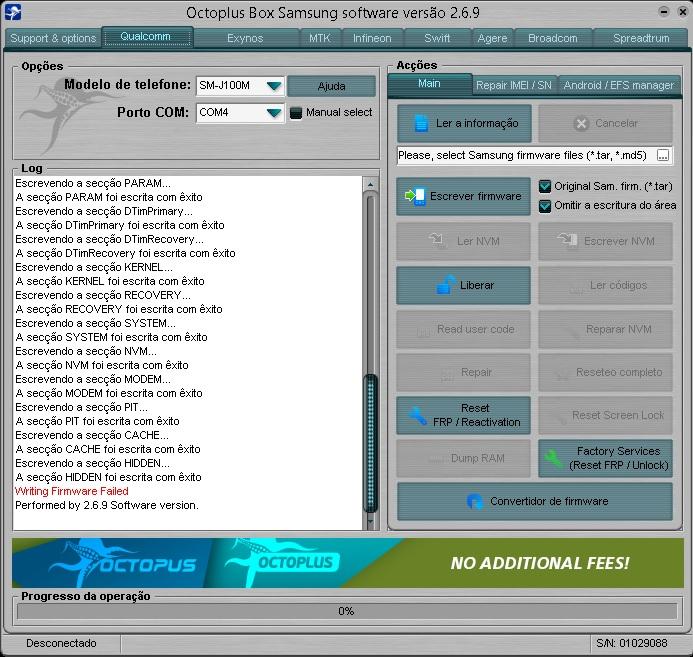
Task: Click the Log scroll up arrow
Action: coord(370,184)
